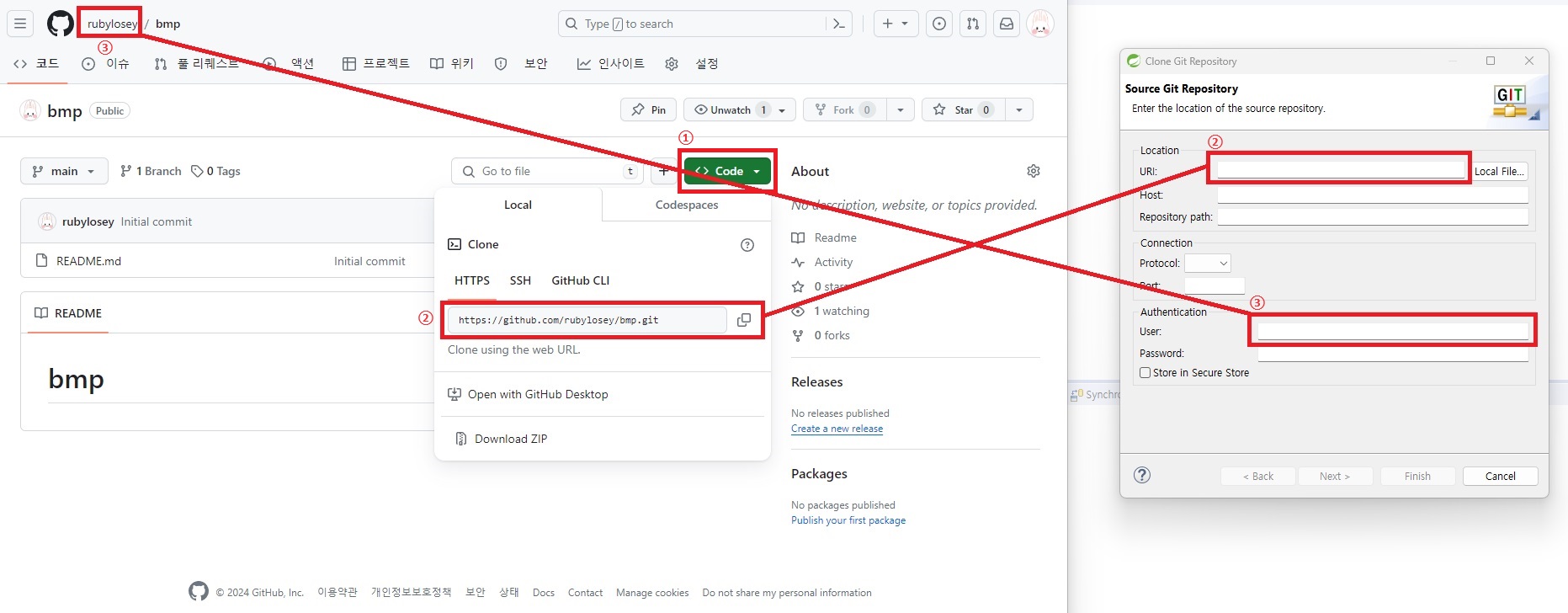
Task: Click Create a new release link
Action: pyautogui.click(x=837, y=429)
